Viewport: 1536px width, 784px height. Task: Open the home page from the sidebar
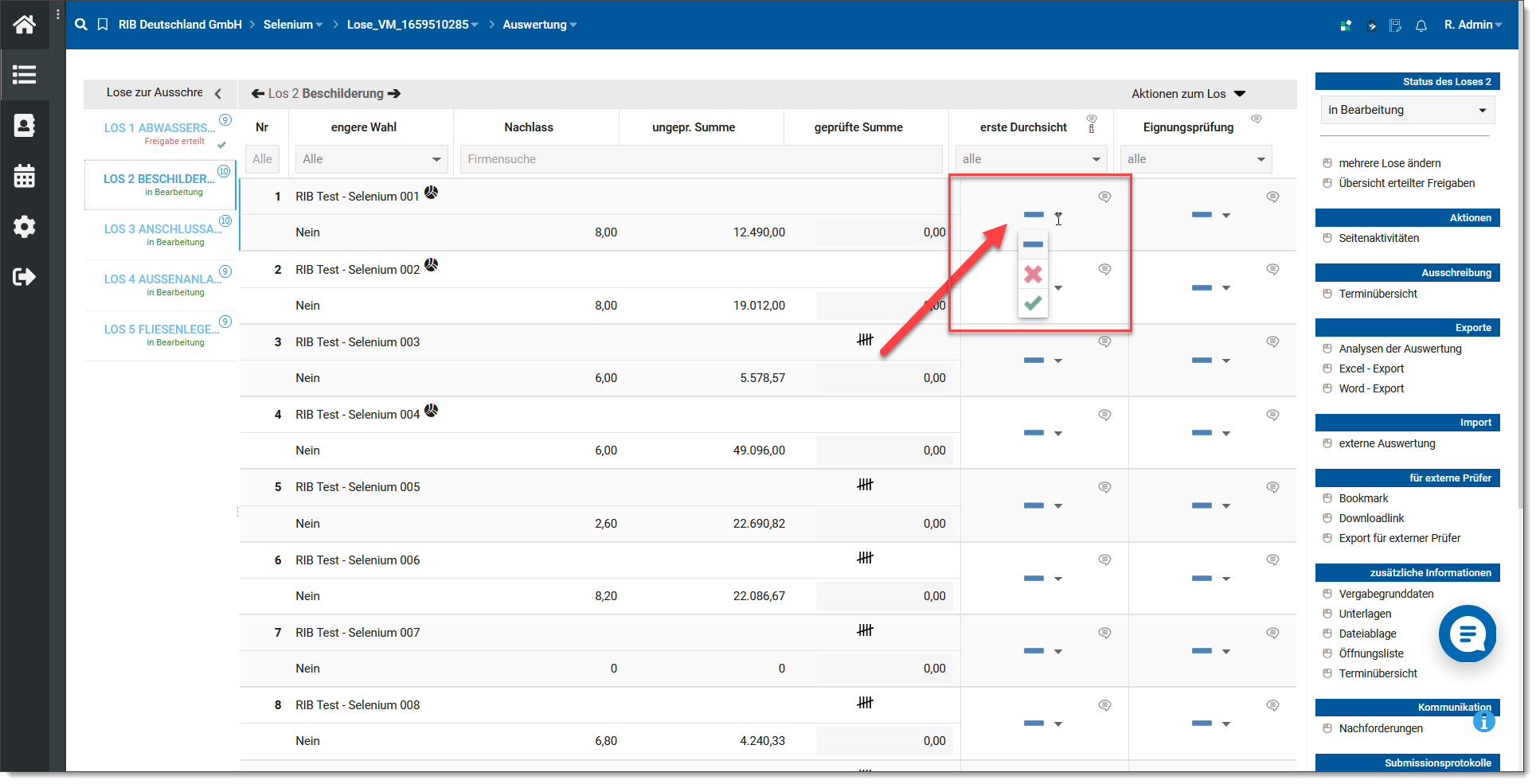tap(24, 25)
